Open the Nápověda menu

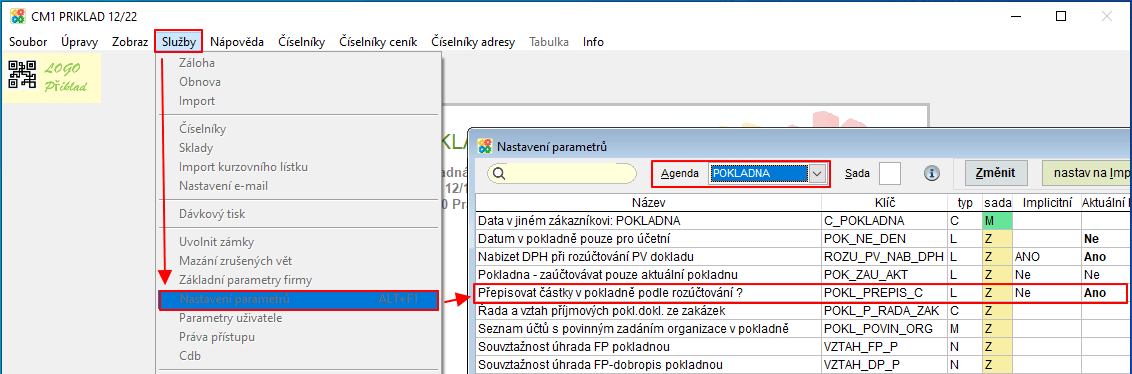237,42
